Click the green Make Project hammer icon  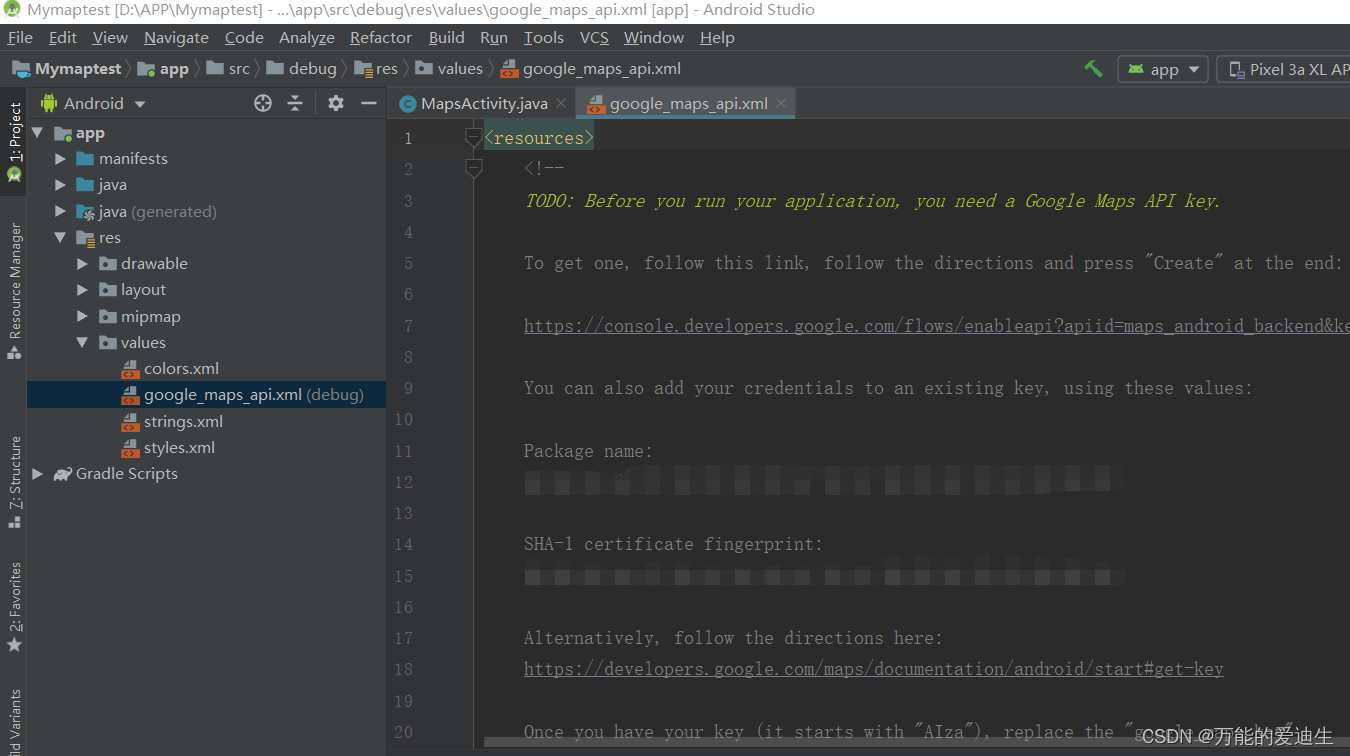coord(1093,68)
